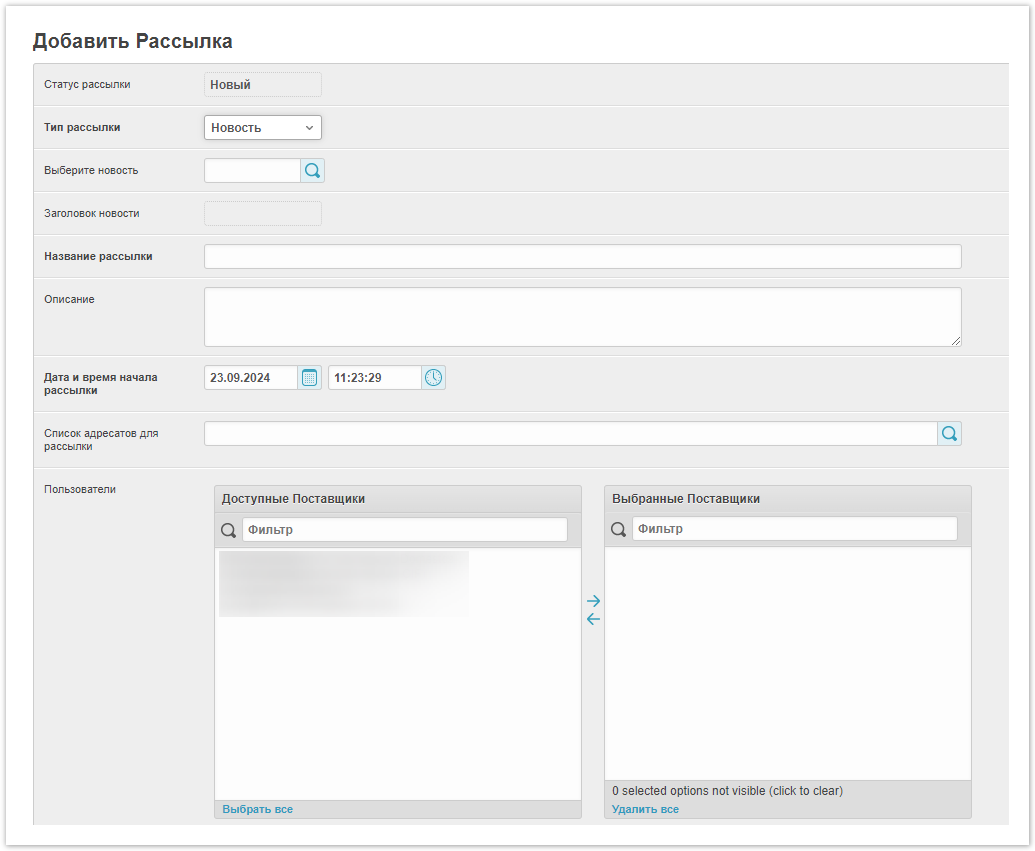Image resolution: width=1035 pixels, height=851 pixels.
Task: Click the Список адресатов для рассылки field
Action: pos(570,434)
